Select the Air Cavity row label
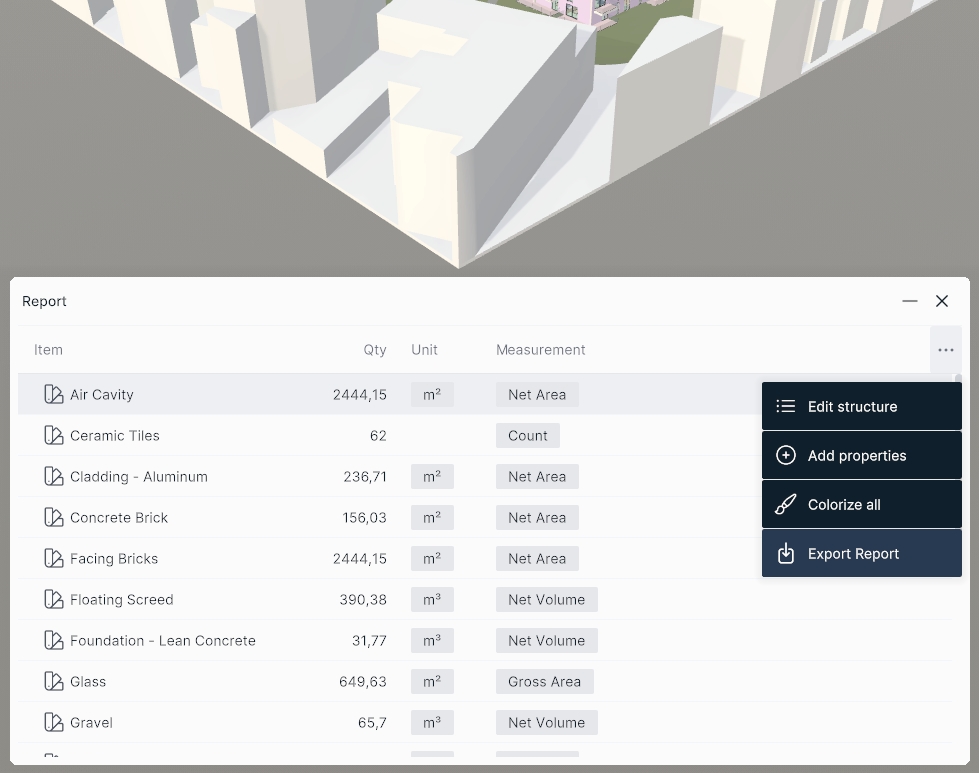This screenshot has height=773, width=979. click(102, 395)
